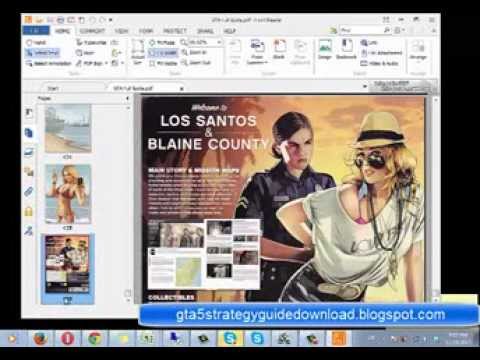Image resolution: width=480 pixels, height=360 pixels.
Task: Click the Zoom Out button
Action: click(196, 63)
